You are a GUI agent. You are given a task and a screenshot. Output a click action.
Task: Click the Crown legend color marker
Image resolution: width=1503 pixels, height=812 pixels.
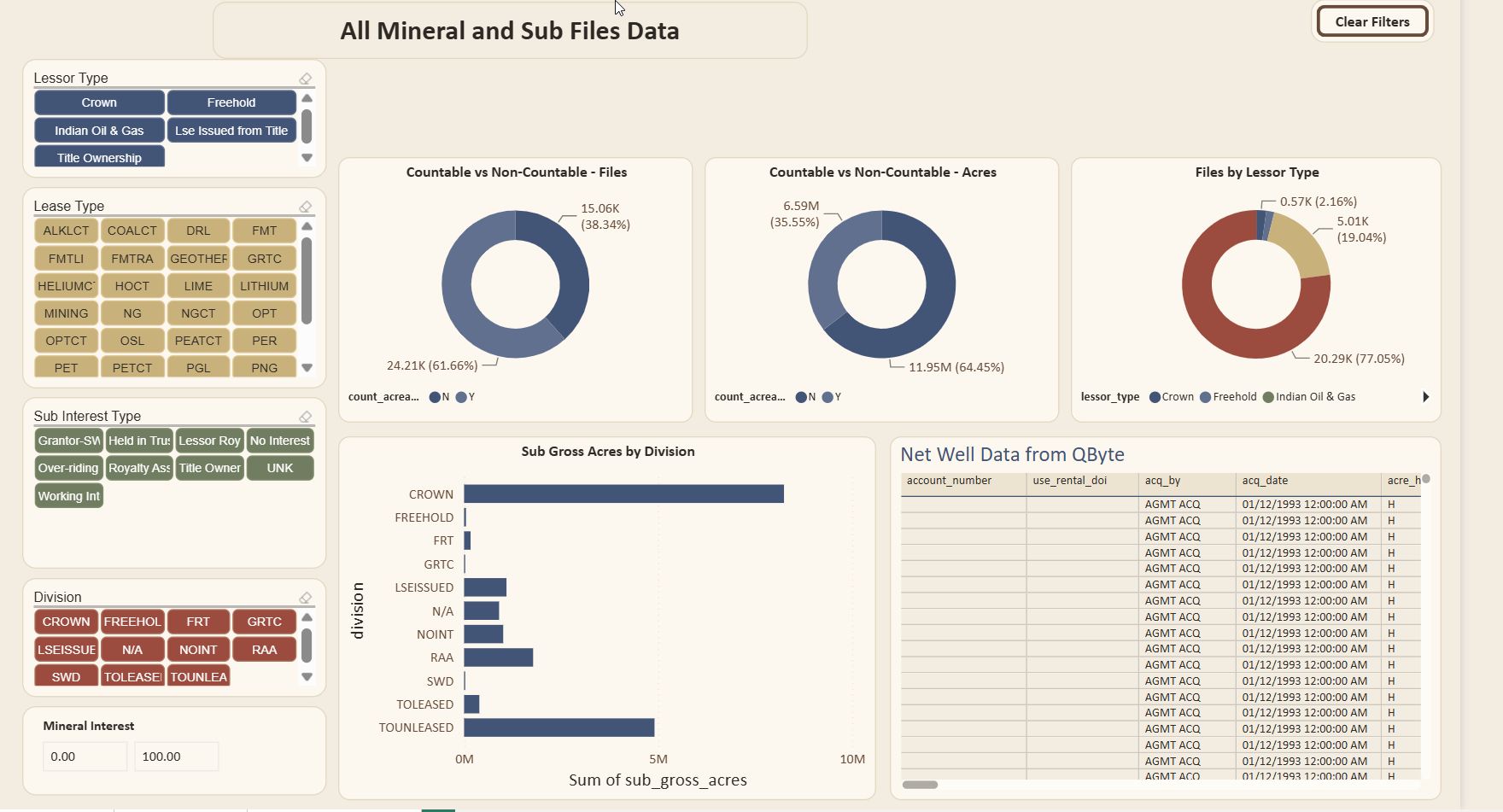(1155, 397)
